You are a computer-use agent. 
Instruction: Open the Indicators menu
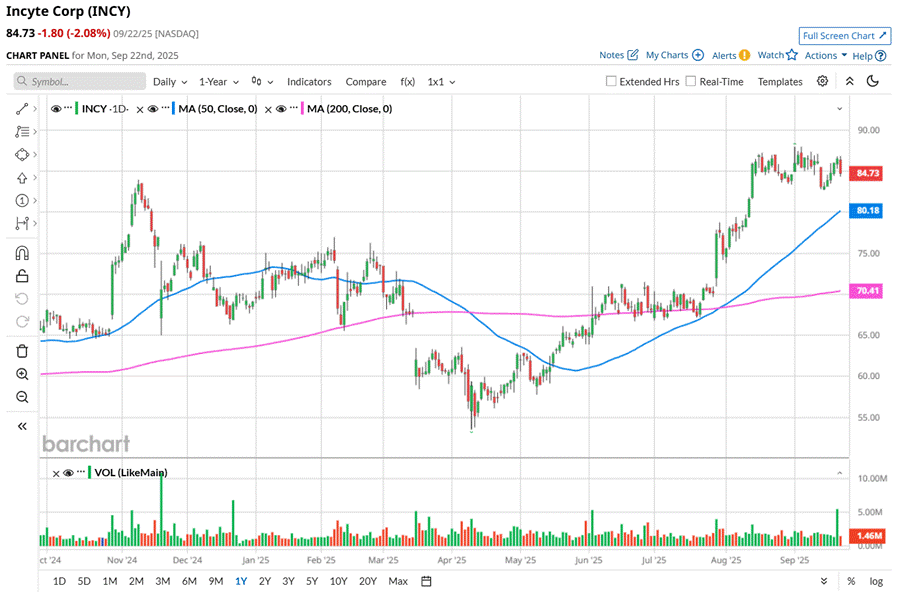[309, 82]
